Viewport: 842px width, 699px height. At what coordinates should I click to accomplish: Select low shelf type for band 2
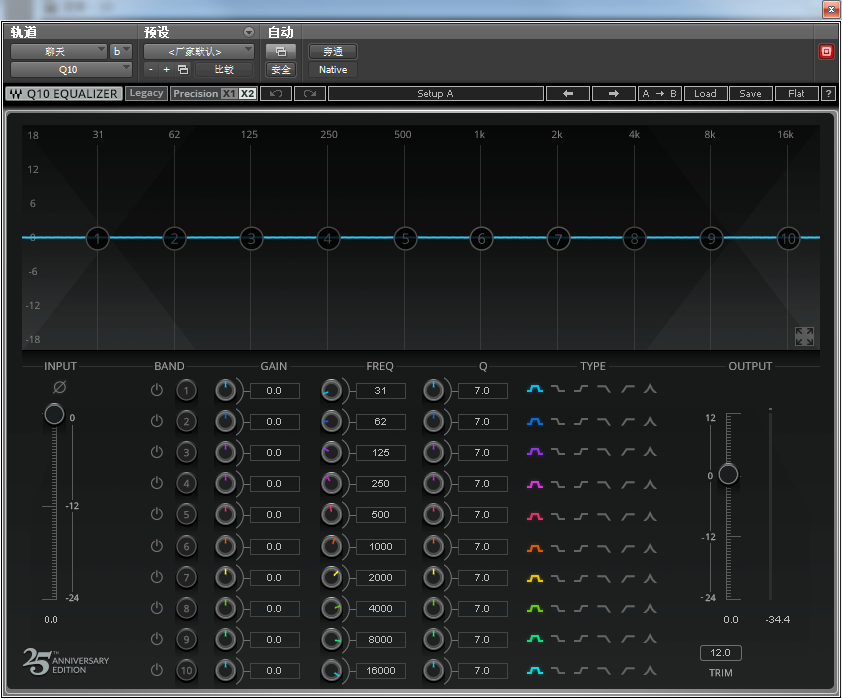558,421
